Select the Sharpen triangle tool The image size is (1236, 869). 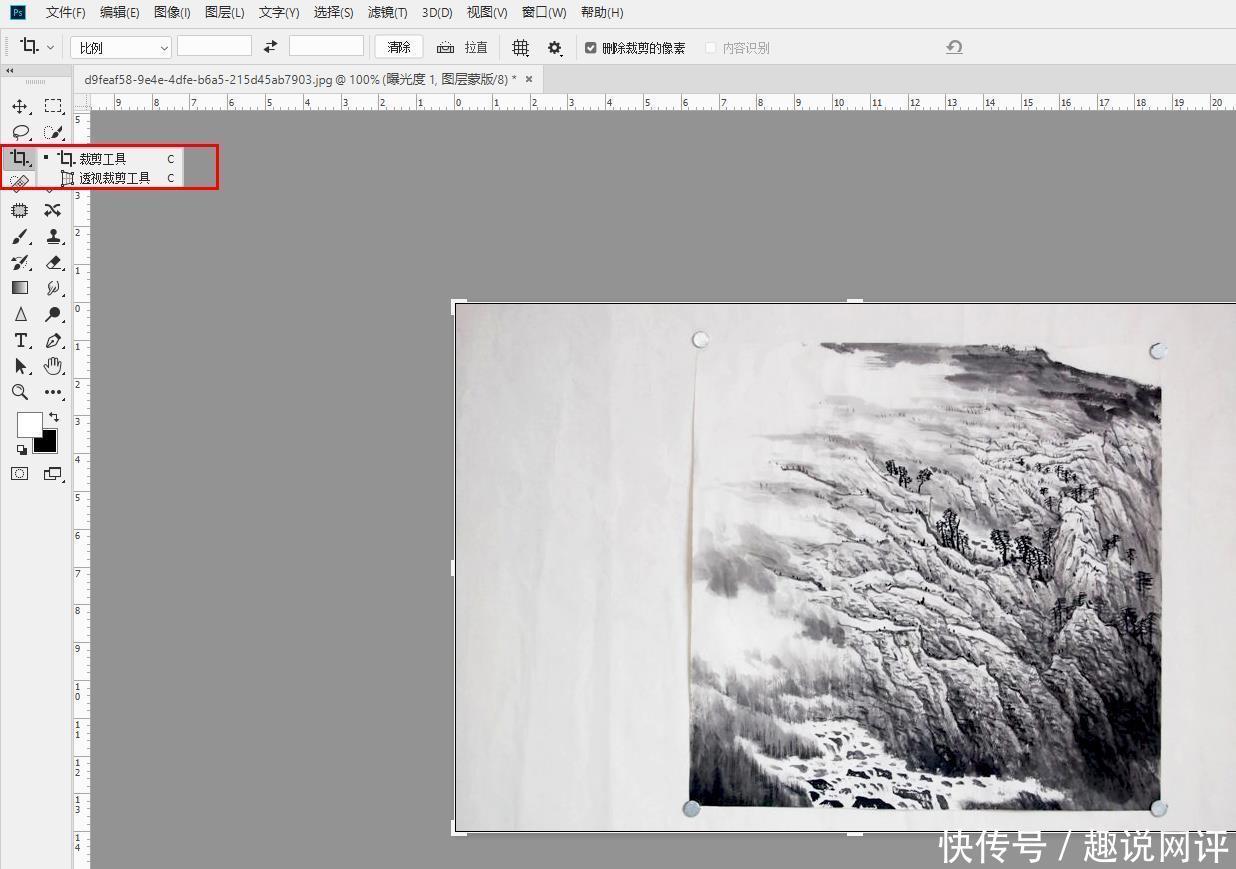pos(20,314)
